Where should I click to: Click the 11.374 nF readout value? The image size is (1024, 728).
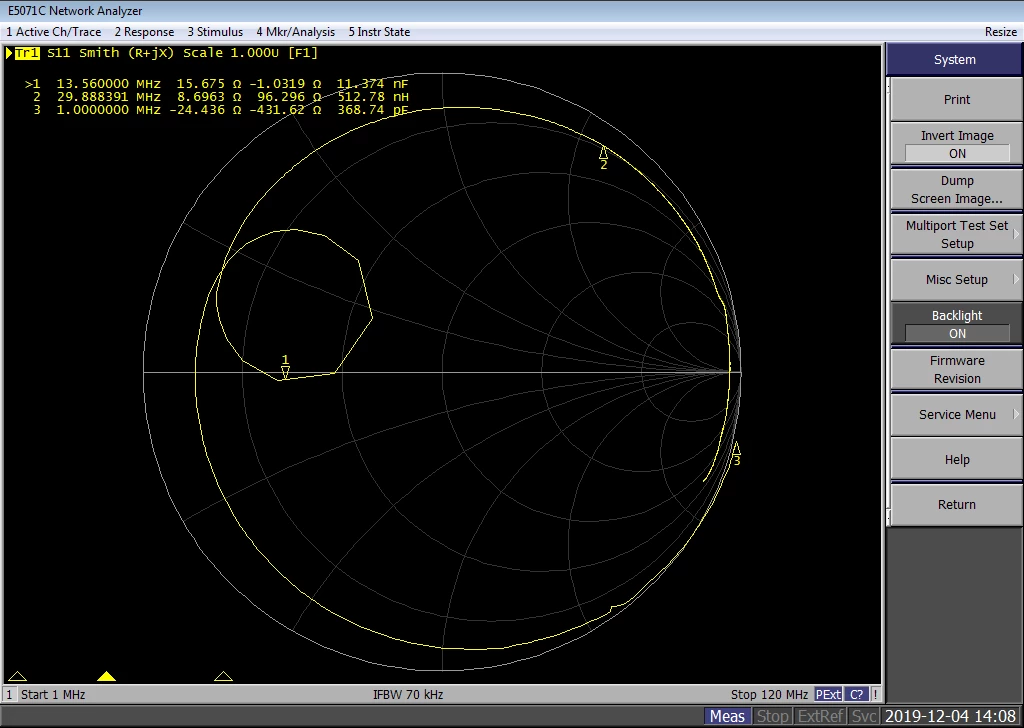(x=372, y=84)
